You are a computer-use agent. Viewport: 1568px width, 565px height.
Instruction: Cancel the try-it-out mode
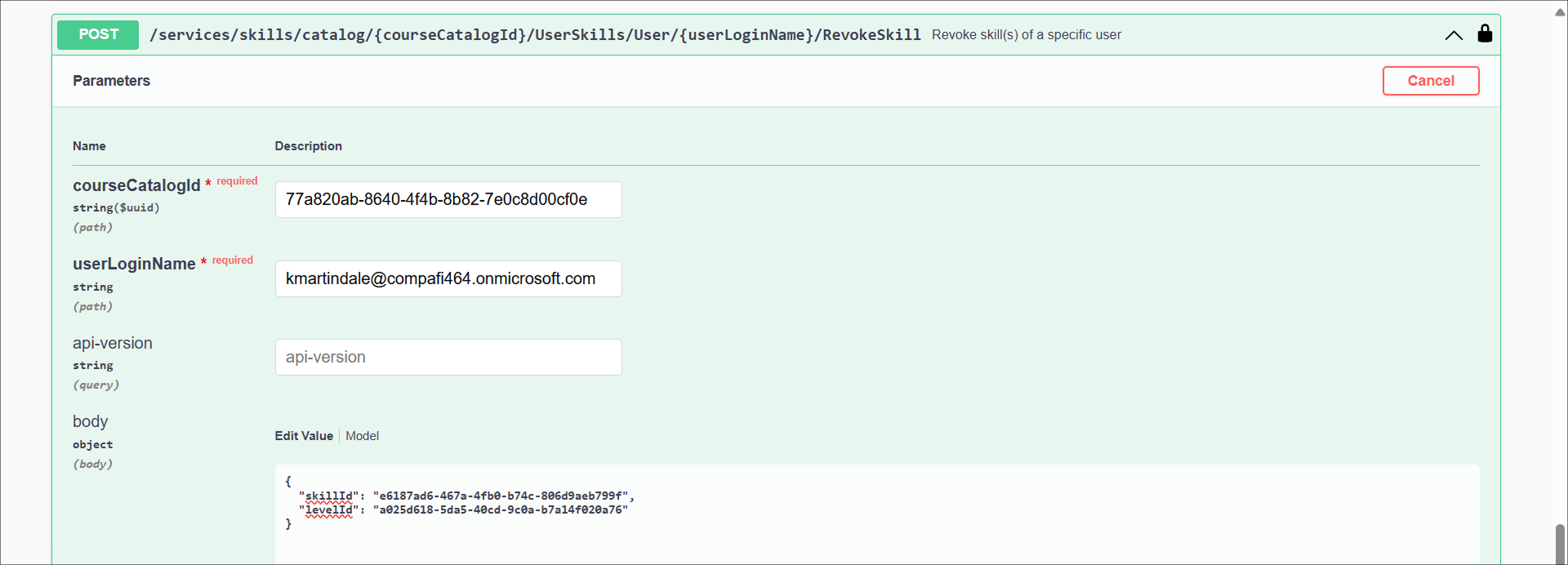(x=1430, y=81)
